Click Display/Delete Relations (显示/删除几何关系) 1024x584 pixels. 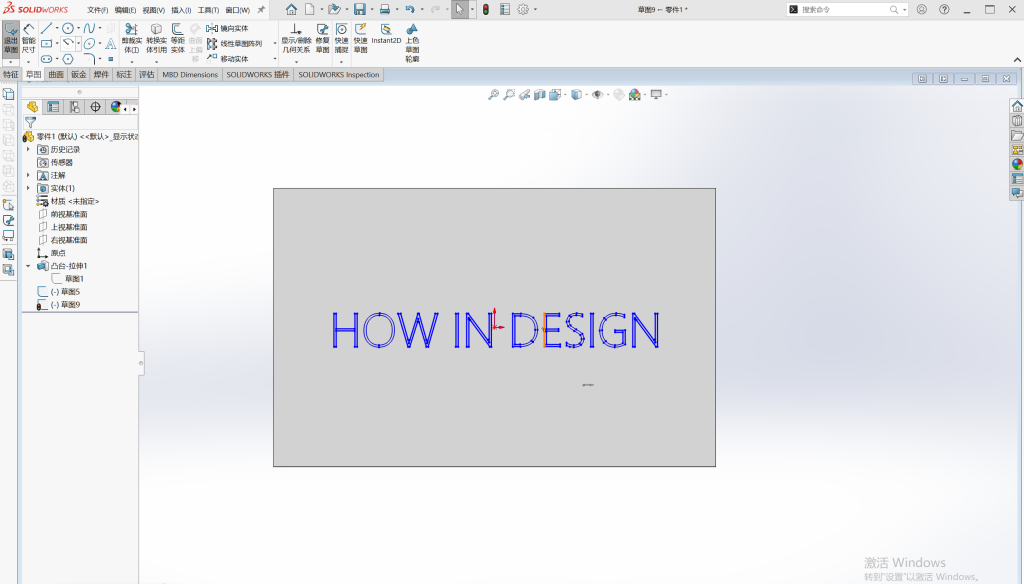click(x=296, y=39)
